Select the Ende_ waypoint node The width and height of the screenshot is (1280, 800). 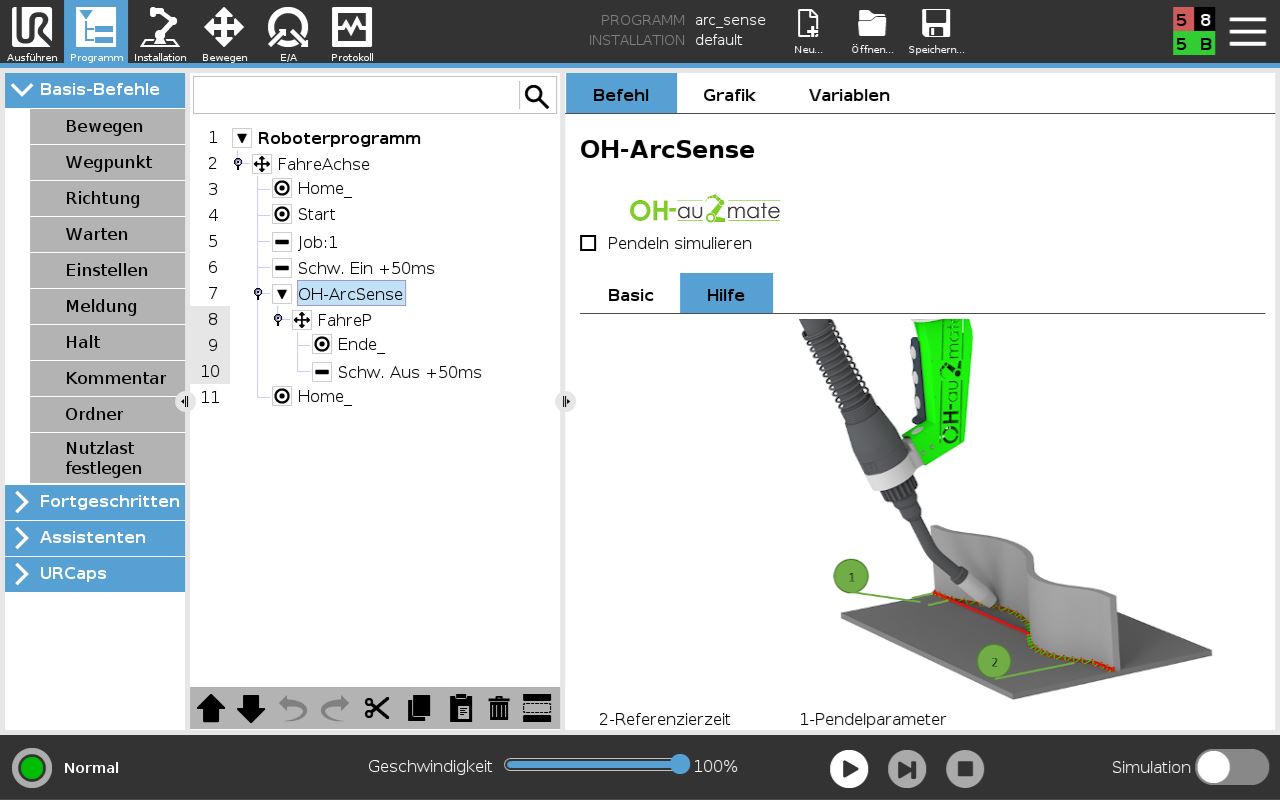pos(361,344)
